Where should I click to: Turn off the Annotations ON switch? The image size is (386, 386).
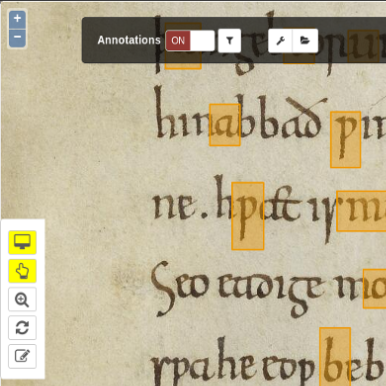(190, 41)
